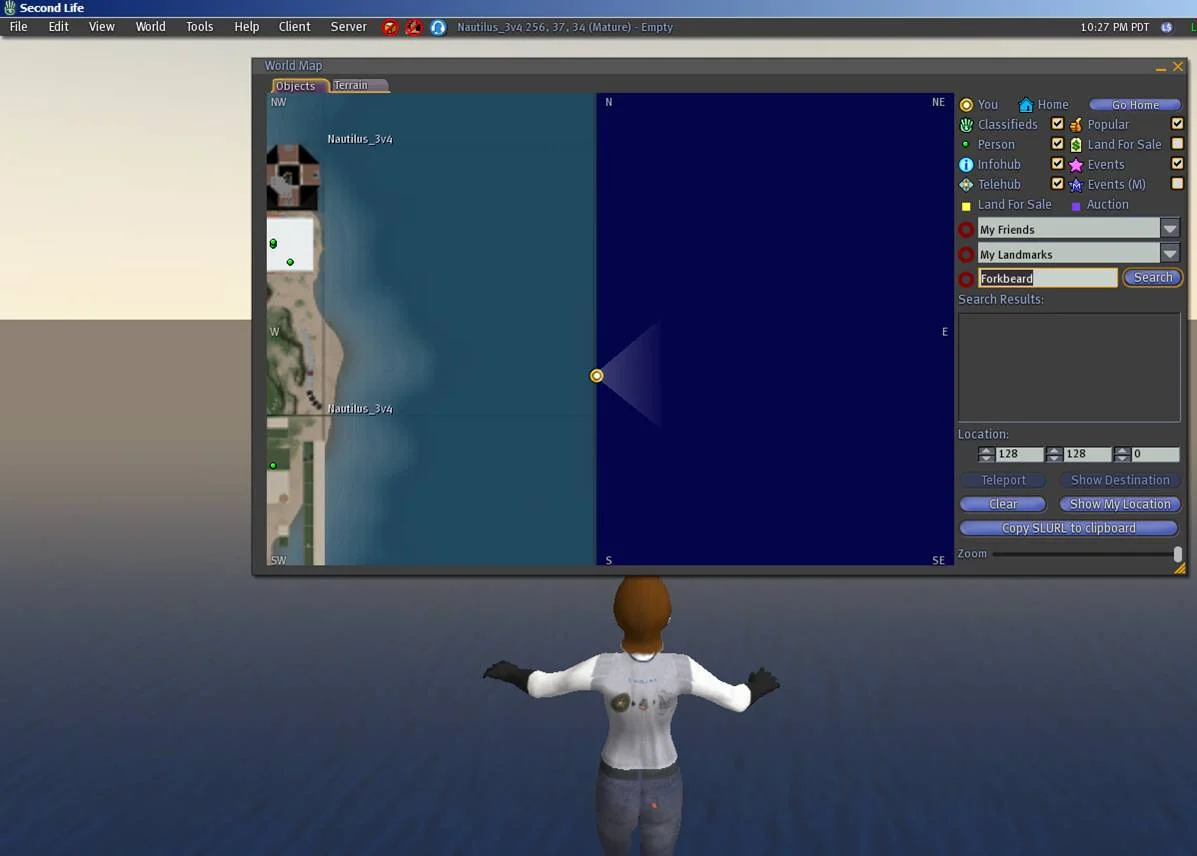Screen dimensions: 1197x856
Task: Click the Classifieds hand icon in legend
Action: (966, 124)
